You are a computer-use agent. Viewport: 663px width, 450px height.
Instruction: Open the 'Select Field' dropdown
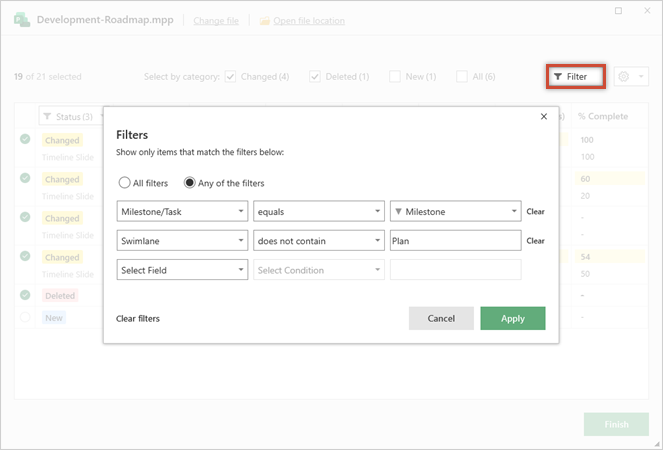182,270
